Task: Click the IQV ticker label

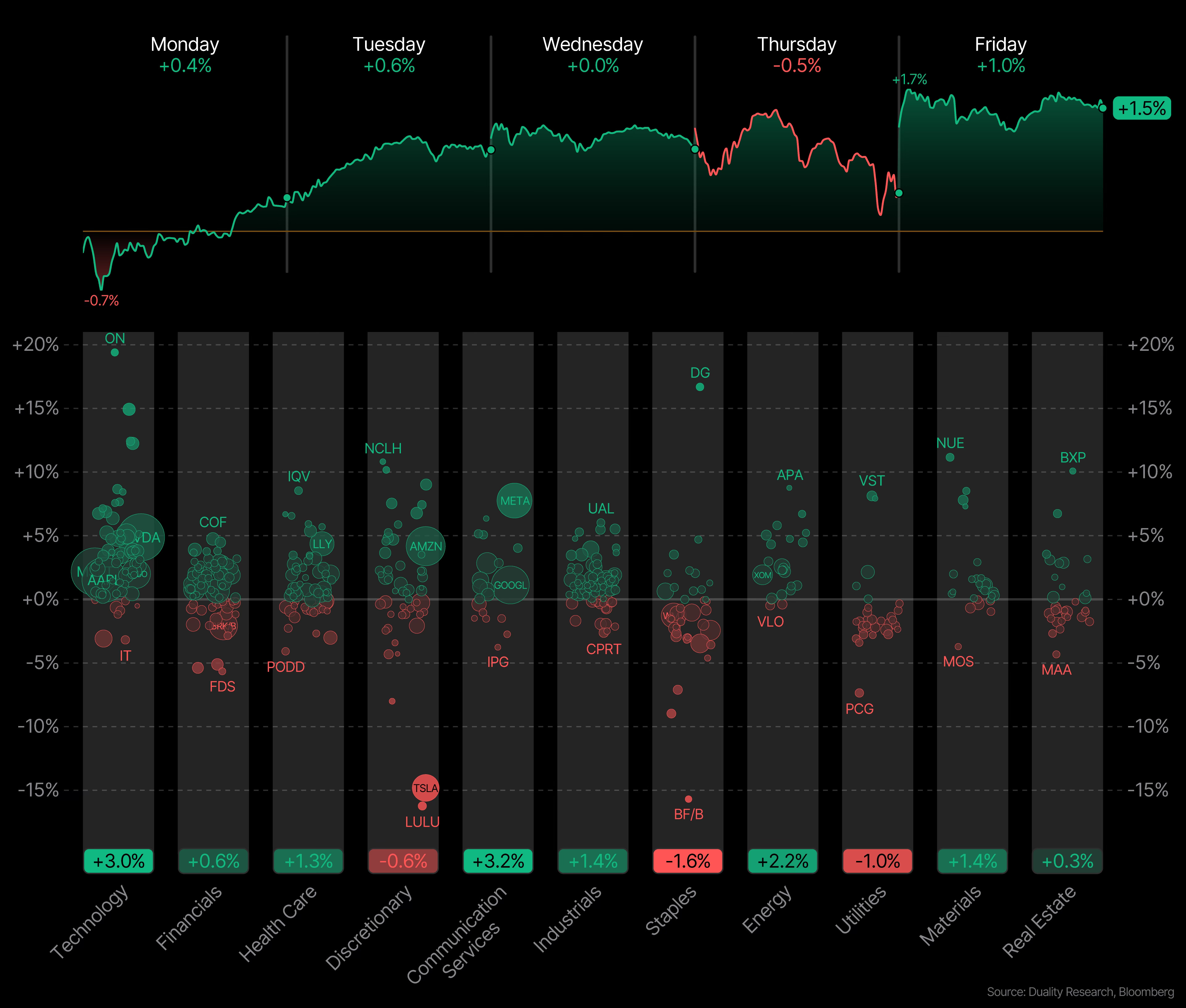Action: pyautogui.click(x=298, y=477)
